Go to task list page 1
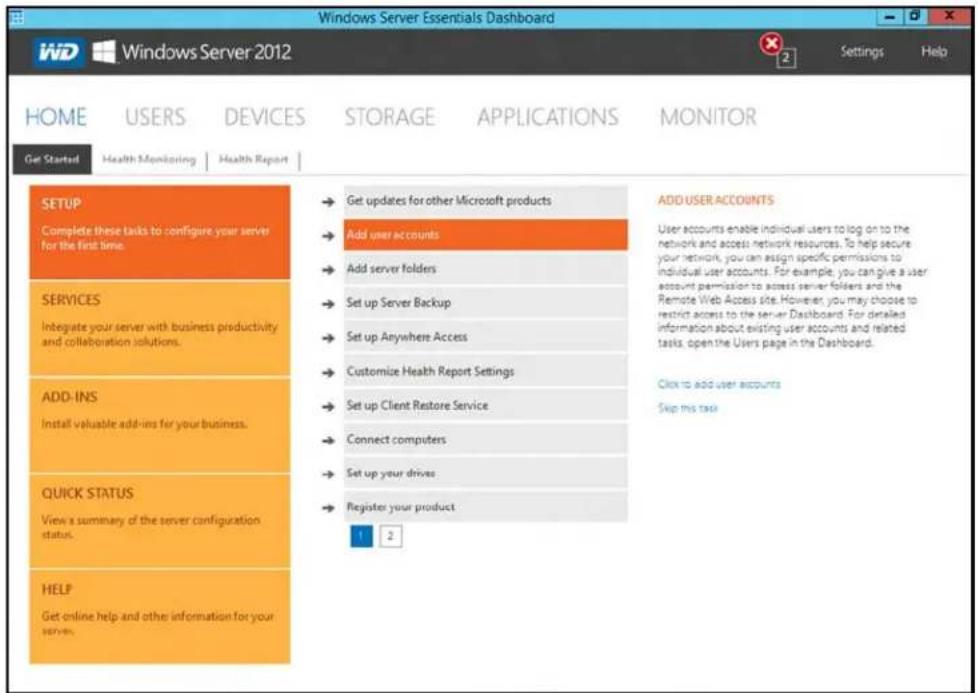 point(362,536)
